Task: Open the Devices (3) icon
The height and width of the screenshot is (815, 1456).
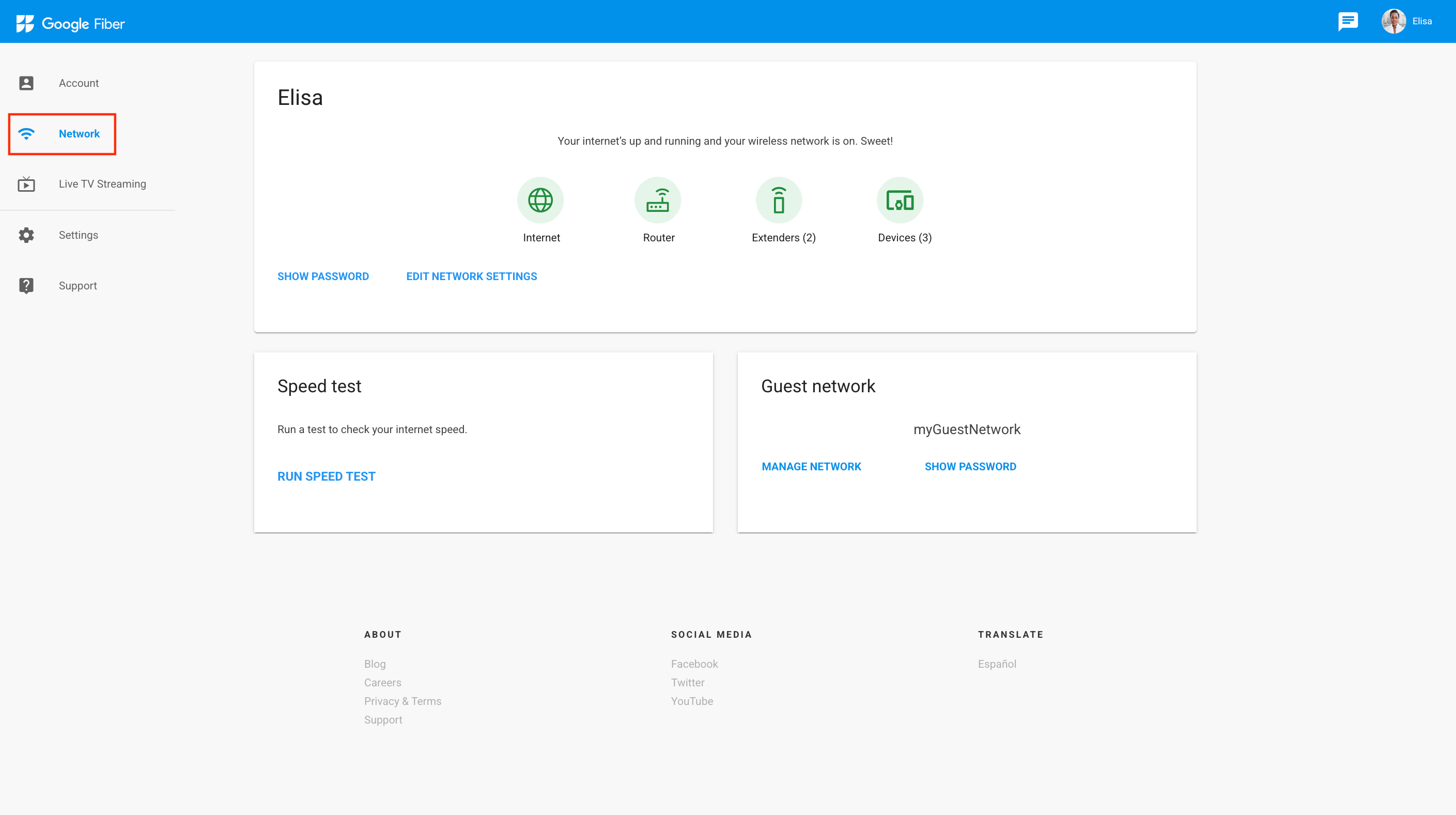Action: (x=899, y=200)
